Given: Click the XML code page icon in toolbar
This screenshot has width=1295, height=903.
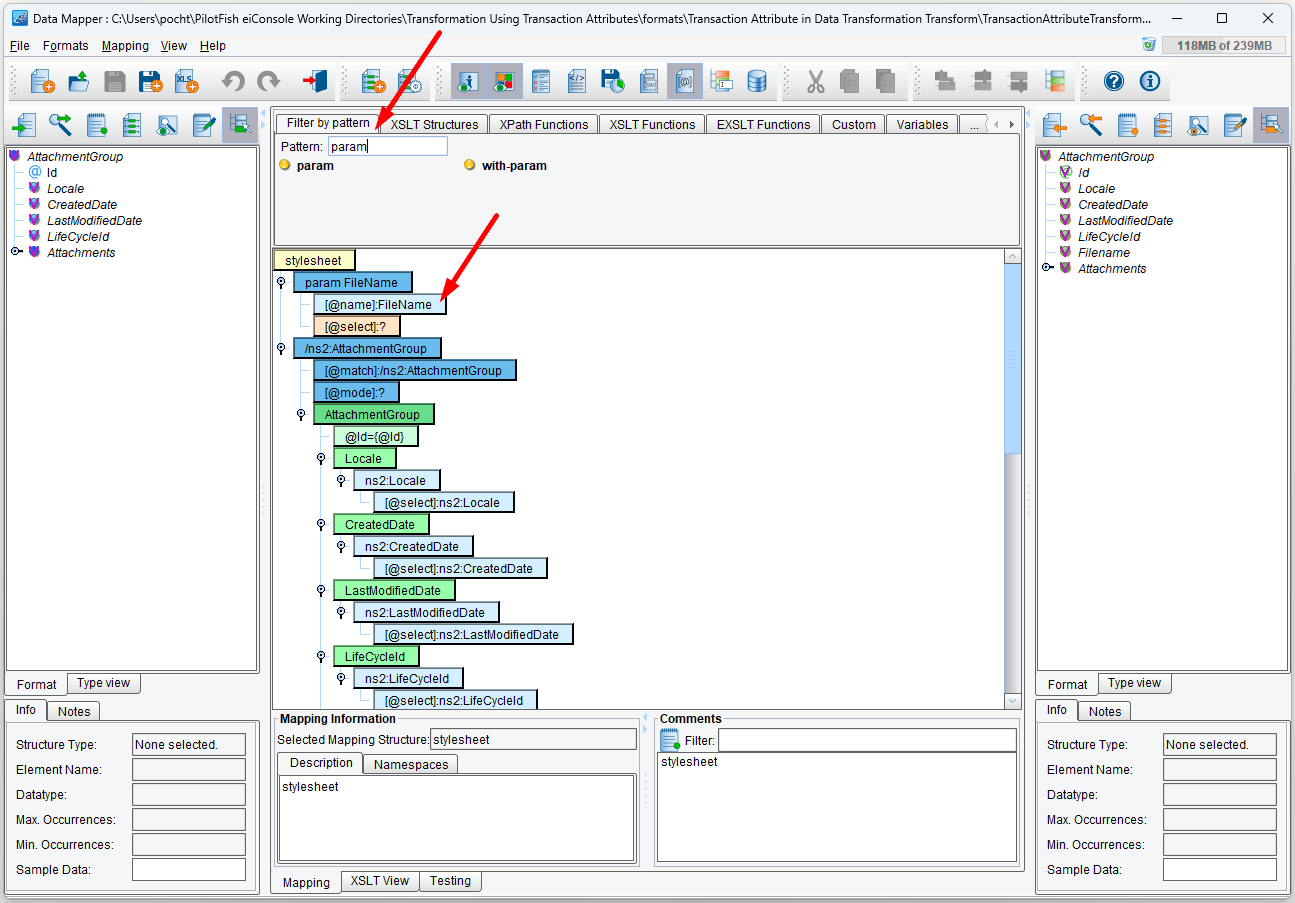Looking at the screenshot, I should click(x=577, y=81).
